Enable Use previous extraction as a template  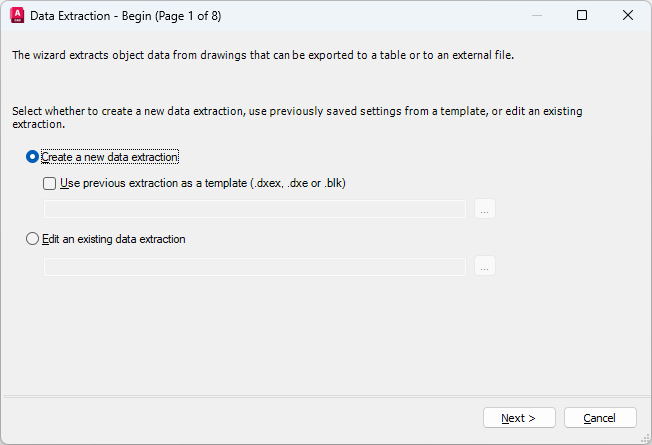click(x=50, y=183)
